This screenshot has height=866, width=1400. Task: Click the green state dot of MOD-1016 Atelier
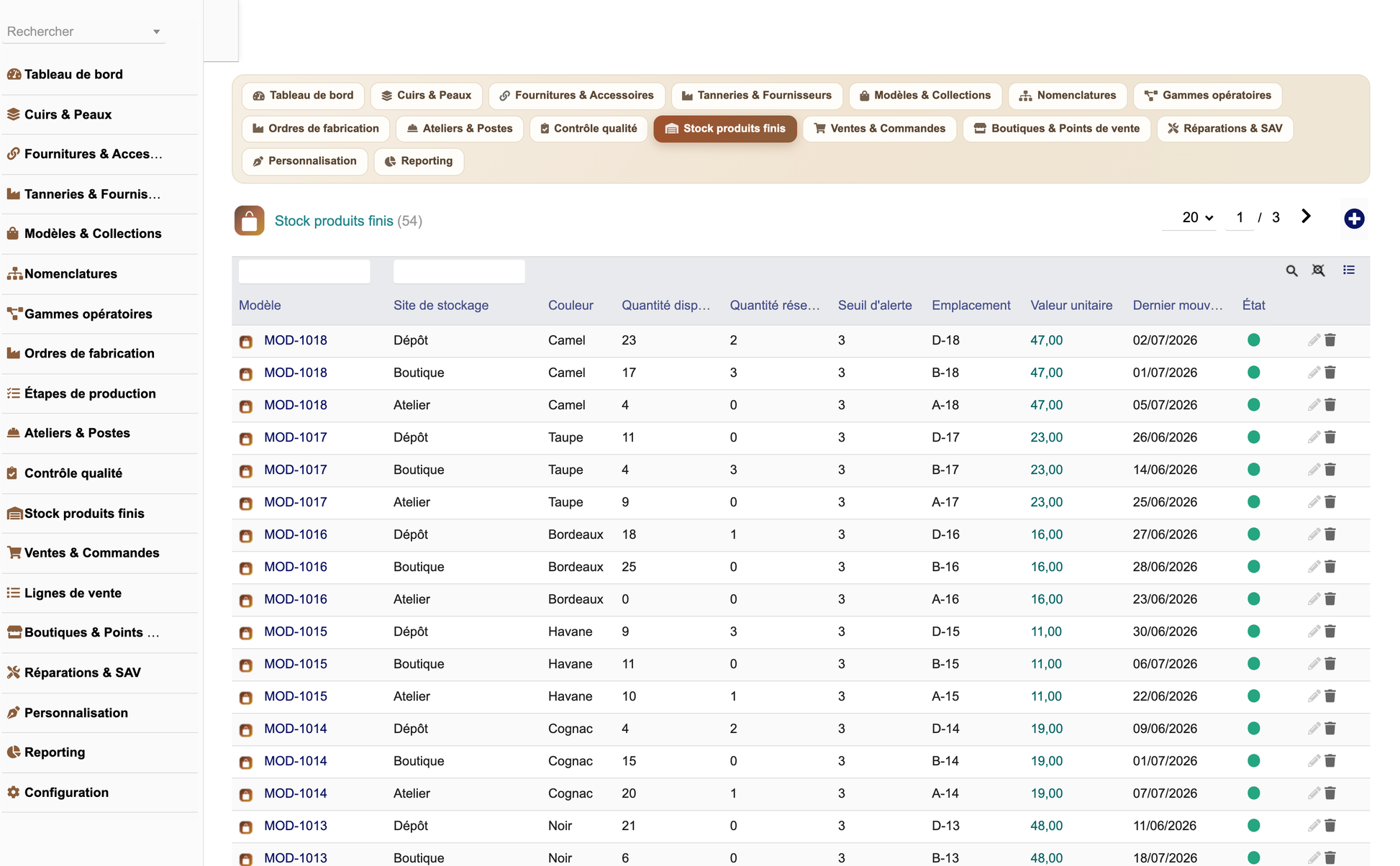[x=1253, y=599]
